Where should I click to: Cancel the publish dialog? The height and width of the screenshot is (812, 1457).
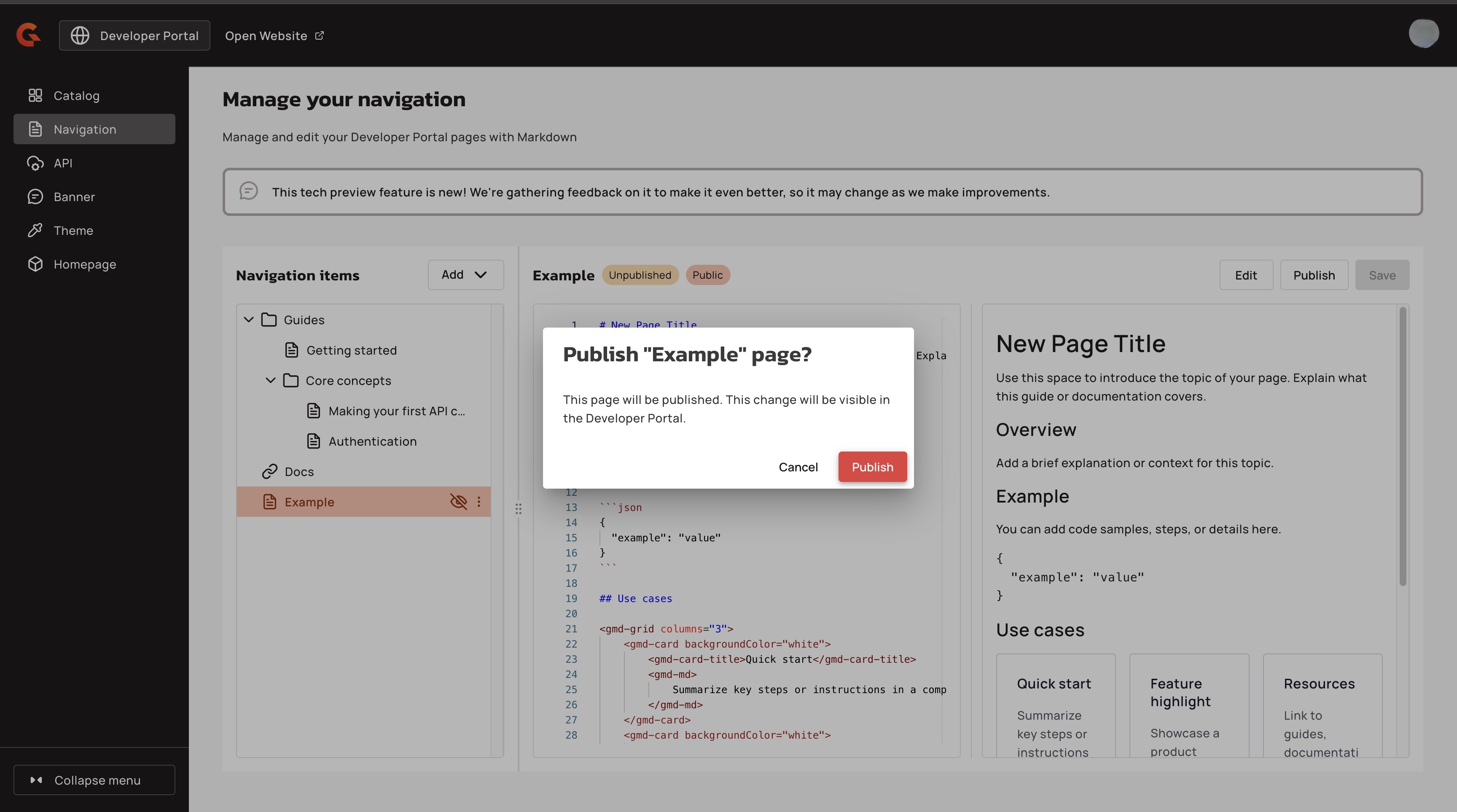point(798,467)
